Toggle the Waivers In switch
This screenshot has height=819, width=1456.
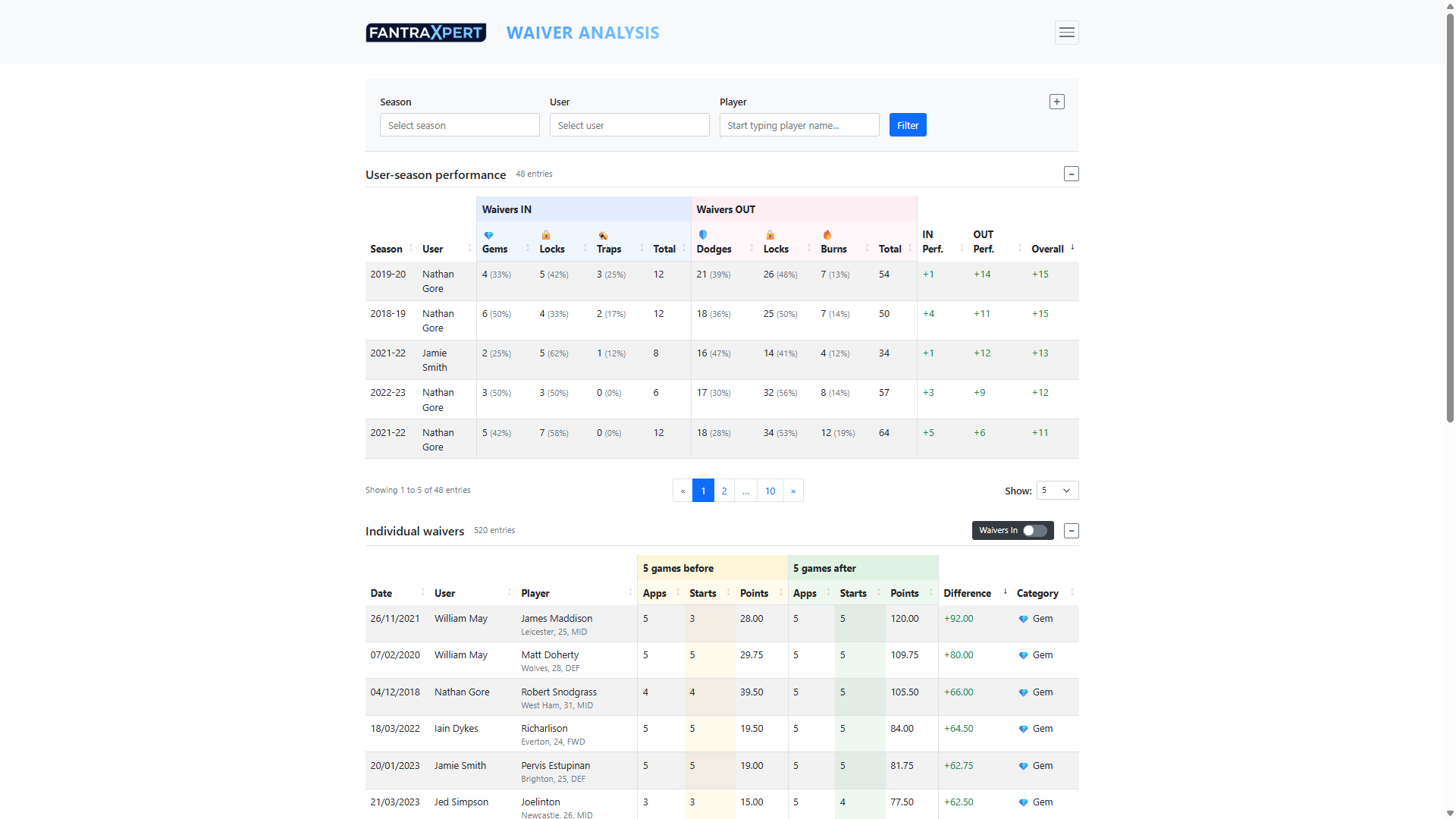pos(1034,531)
